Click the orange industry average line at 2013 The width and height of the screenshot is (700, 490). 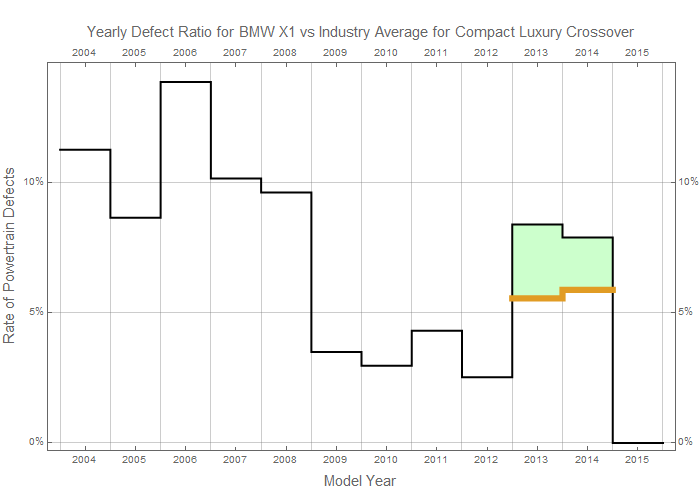(537, 298)
